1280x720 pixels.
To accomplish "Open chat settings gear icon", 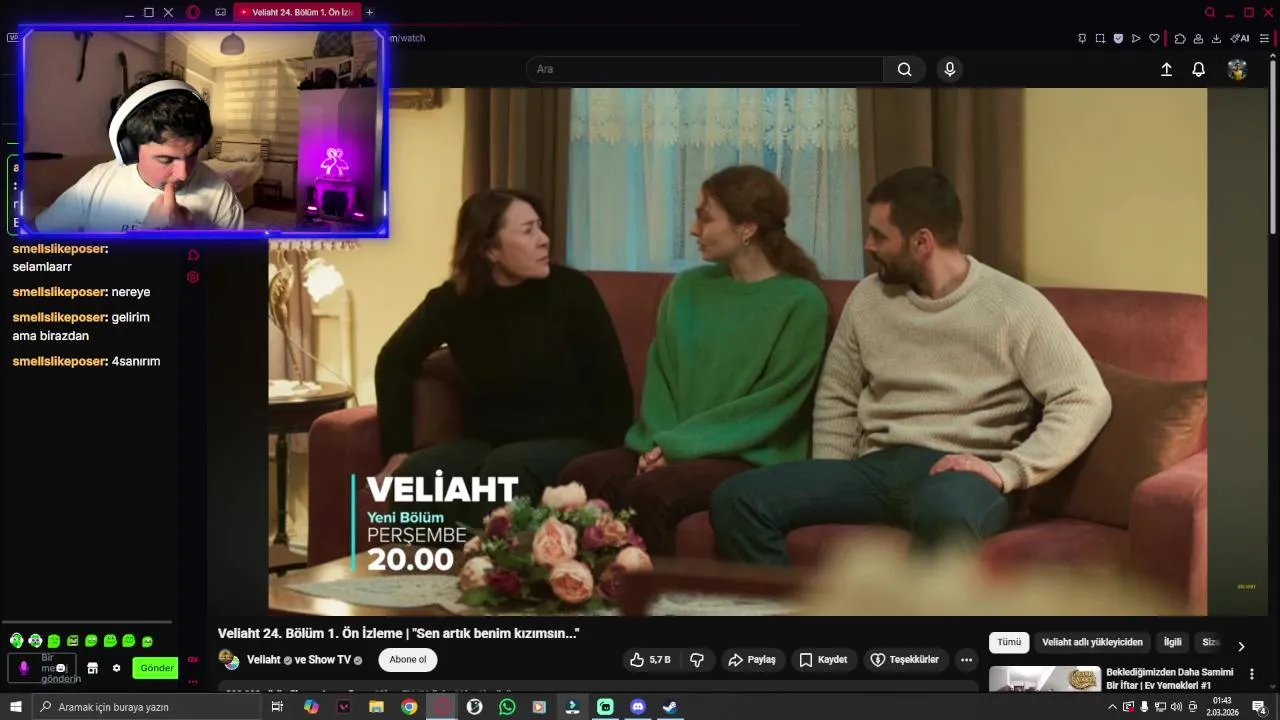I will click(116, 668).
